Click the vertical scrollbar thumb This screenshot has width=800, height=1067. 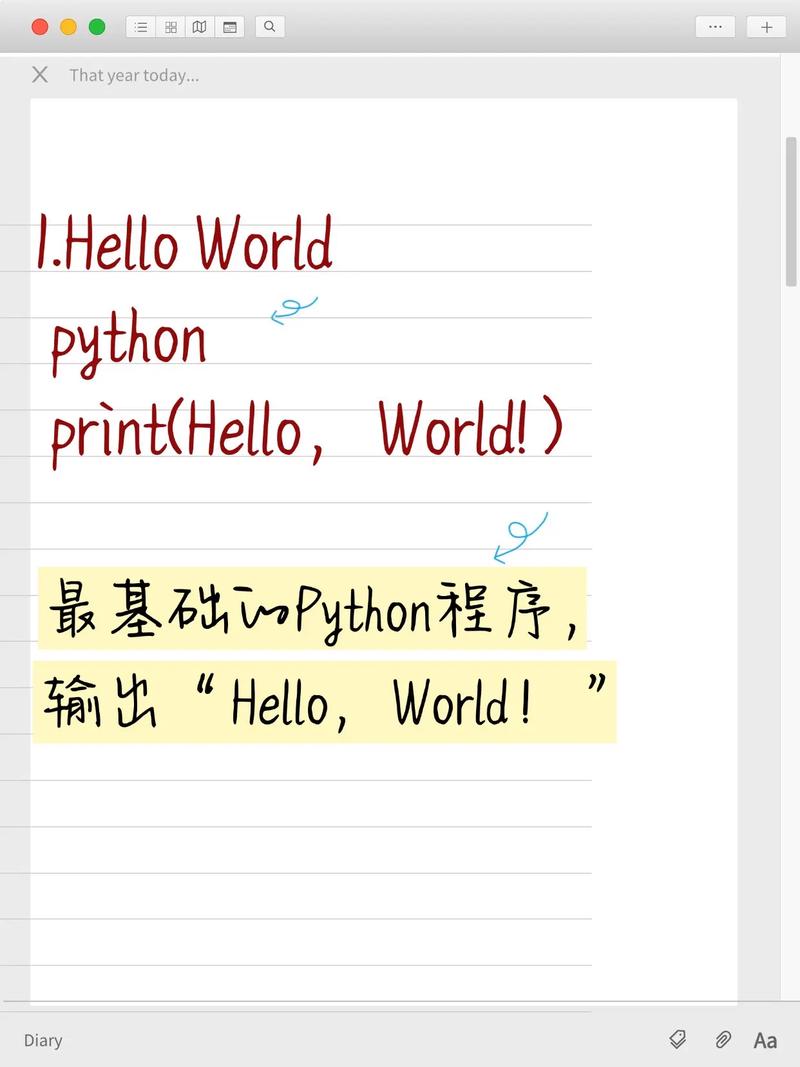(790, 212)
